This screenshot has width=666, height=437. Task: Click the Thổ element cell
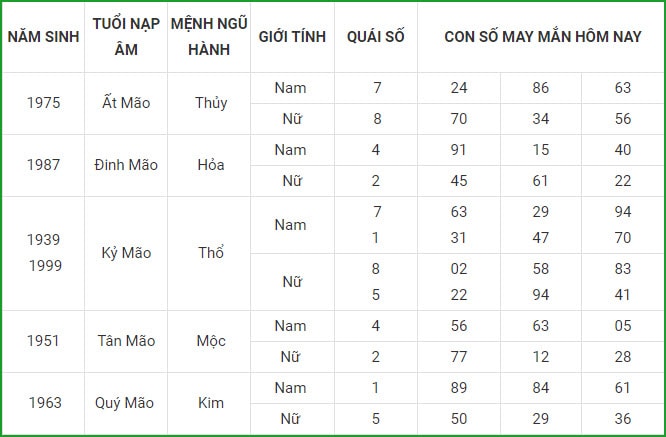point(209,253)
